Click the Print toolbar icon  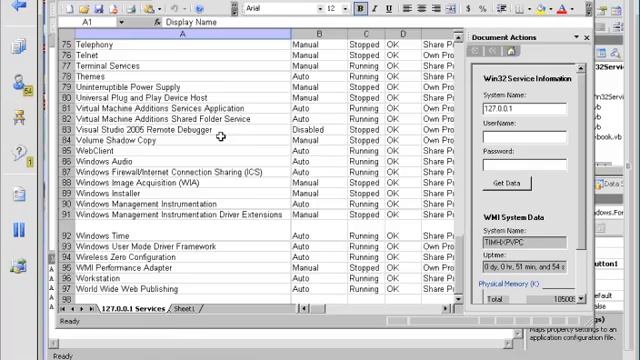click(x=131, y=9)
